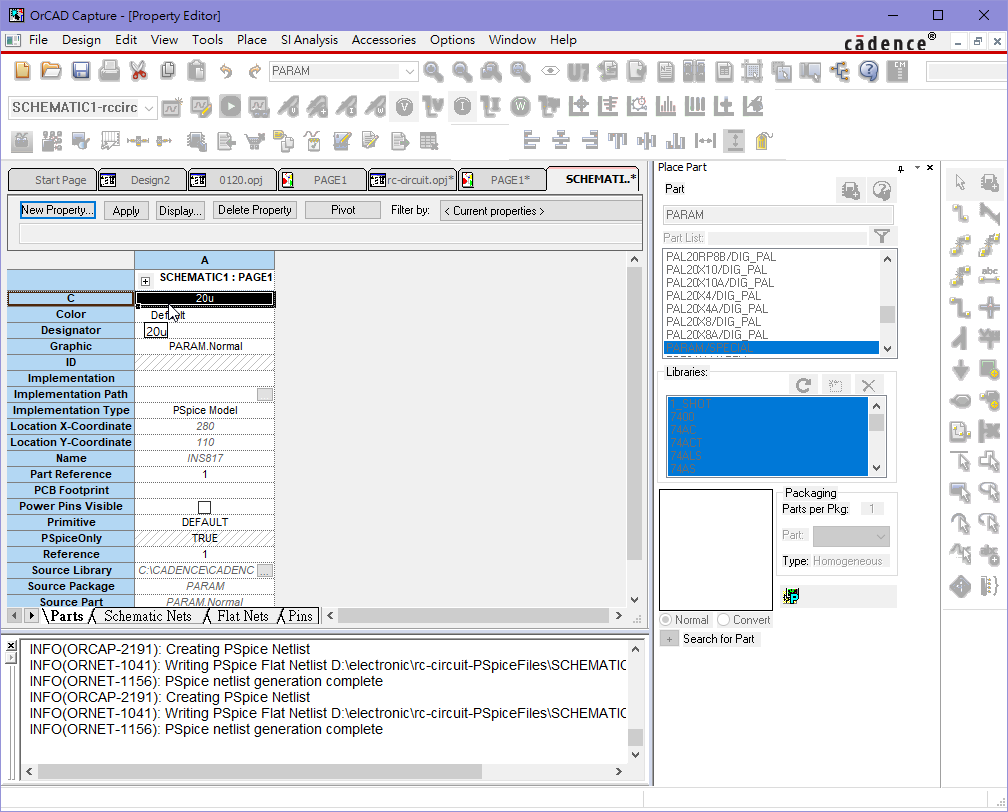
Task: Click the Copy icon in toolbar
Action: point(168,70)
